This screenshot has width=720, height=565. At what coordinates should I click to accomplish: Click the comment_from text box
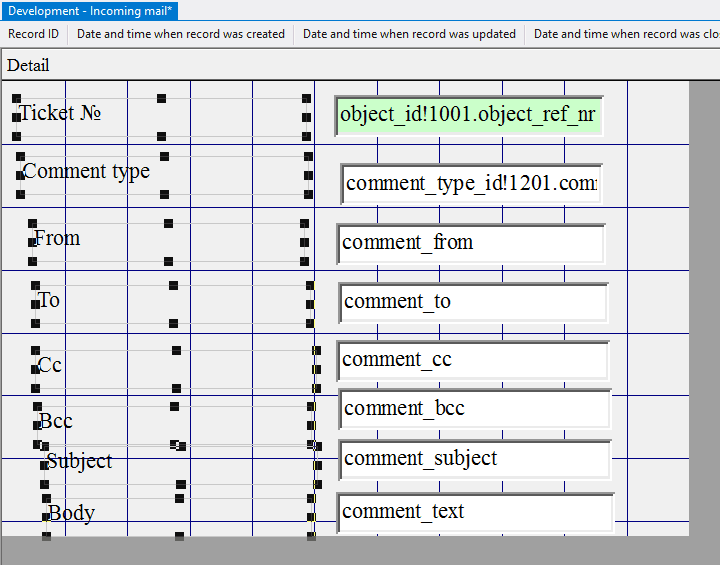(x=470, y=243)
